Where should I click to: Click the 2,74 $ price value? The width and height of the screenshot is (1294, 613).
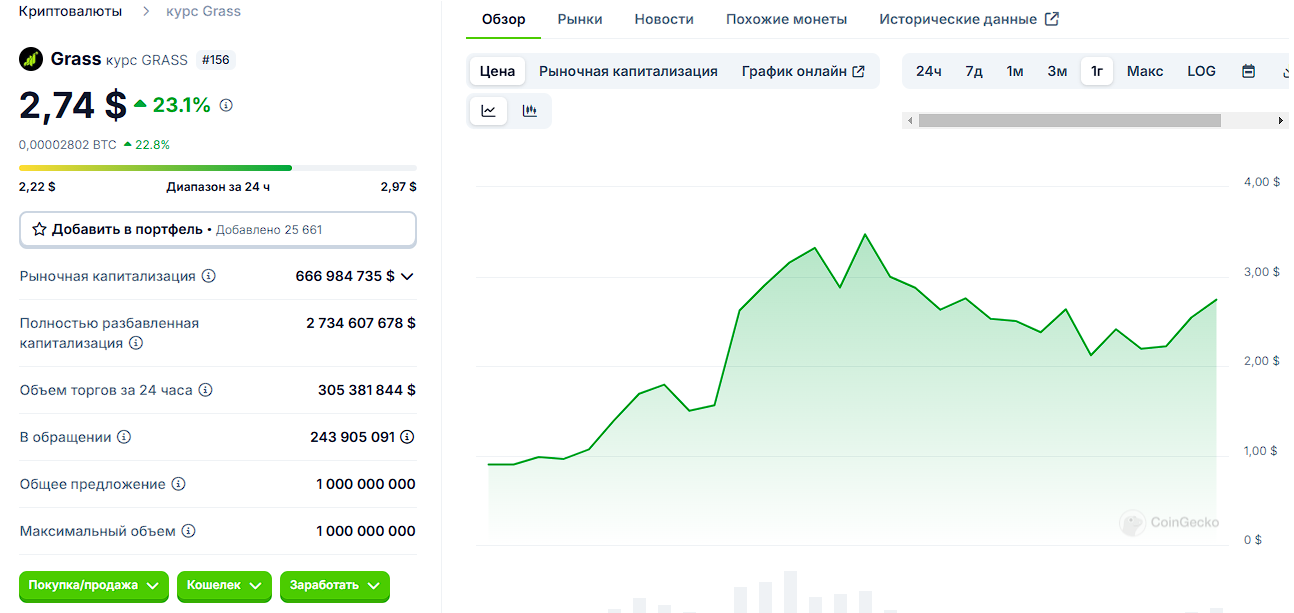(73, 105)
